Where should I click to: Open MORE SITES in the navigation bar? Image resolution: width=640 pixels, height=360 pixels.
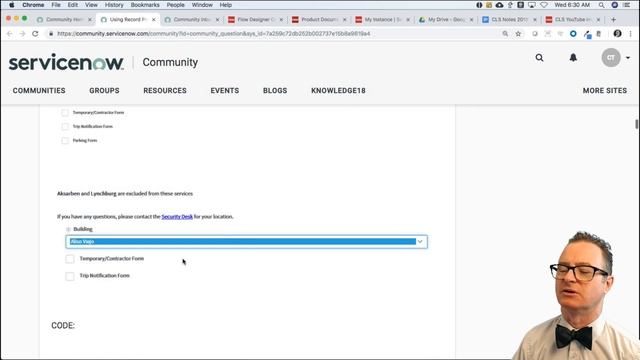605,91
